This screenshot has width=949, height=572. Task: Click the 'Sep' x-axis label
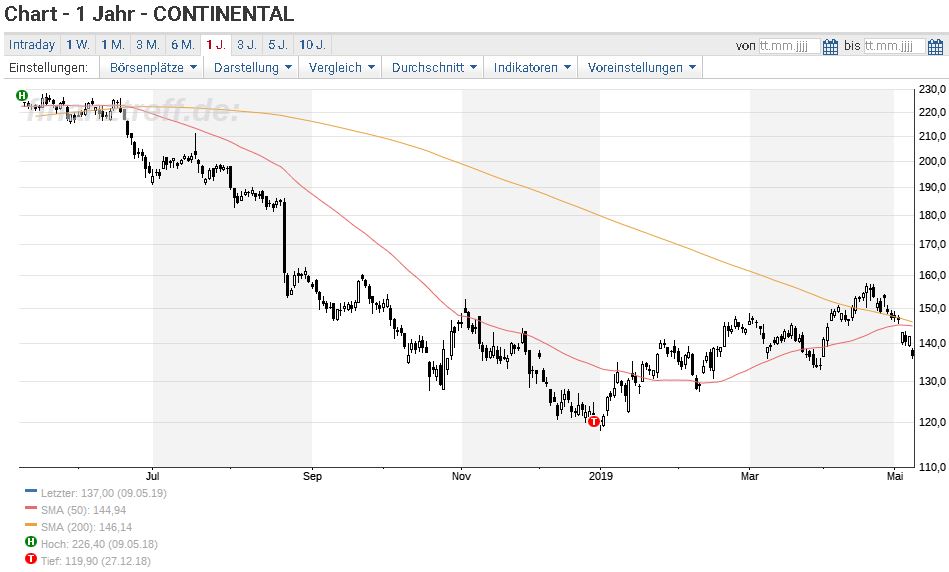[x=312, y=476]
